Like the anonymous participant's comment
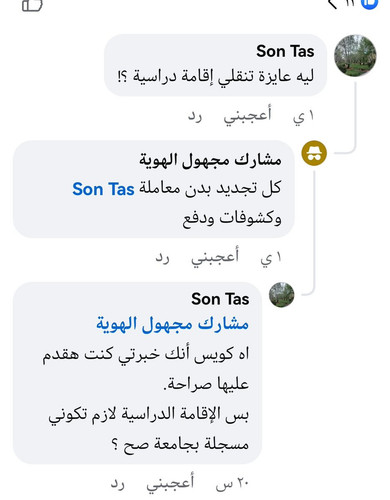 pos(215,256)
